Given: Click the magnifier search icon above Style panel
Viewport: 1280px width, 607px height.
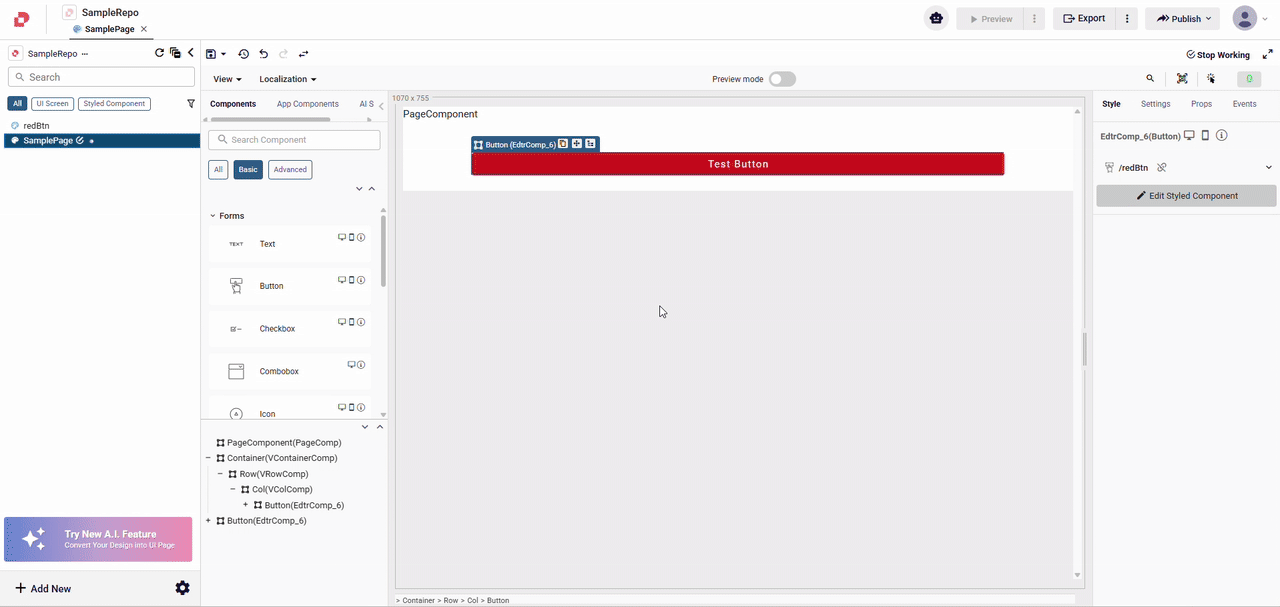Looking at the screenshot, I should 1150,79.
